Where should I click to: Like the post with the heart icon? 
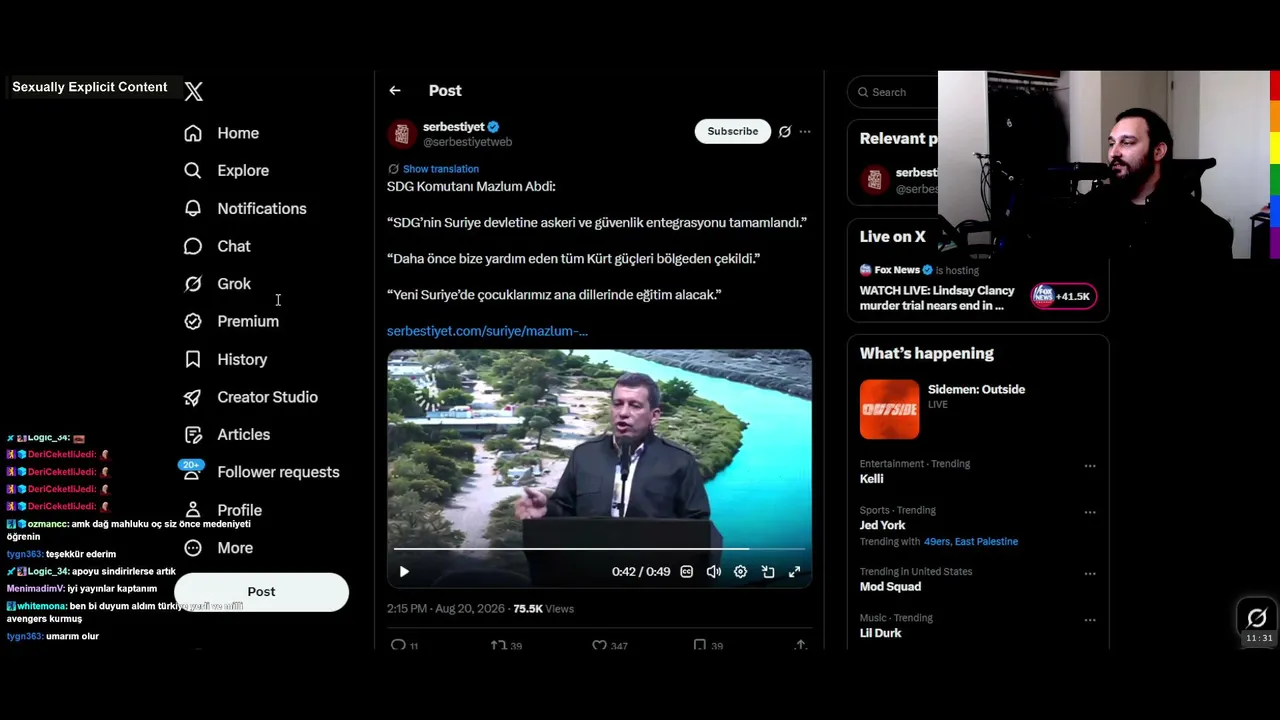[599, 645]
